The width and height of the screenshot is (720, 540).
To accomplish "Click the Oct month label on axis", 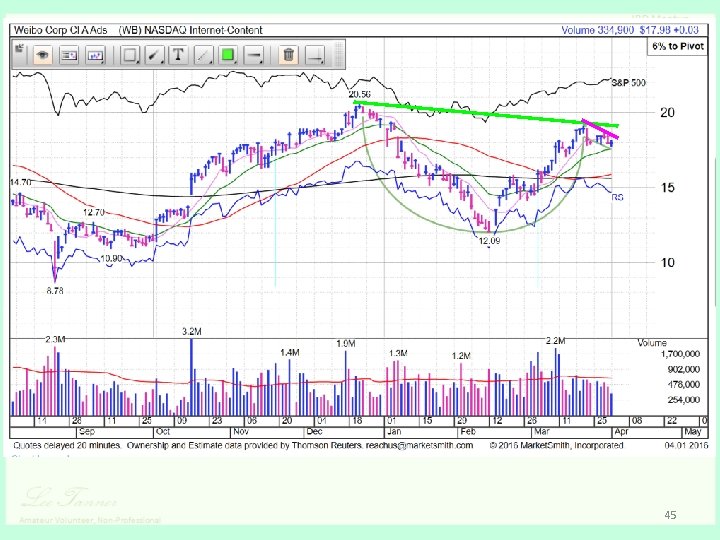I will coord(163,432).
